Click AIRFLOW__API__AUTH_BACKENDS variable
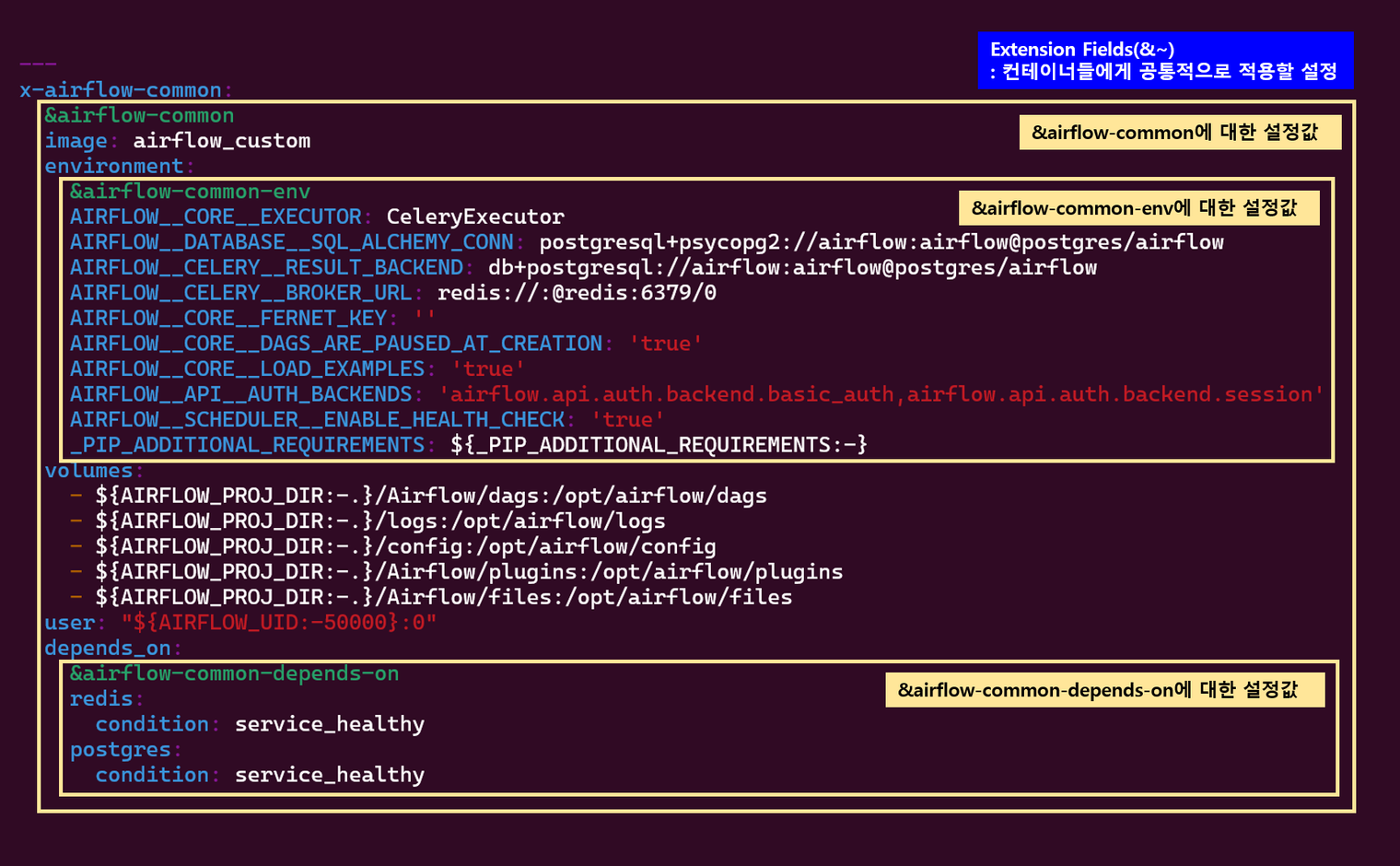The width and height of the screenshot is (1400, 866). (x=241, y=394)
